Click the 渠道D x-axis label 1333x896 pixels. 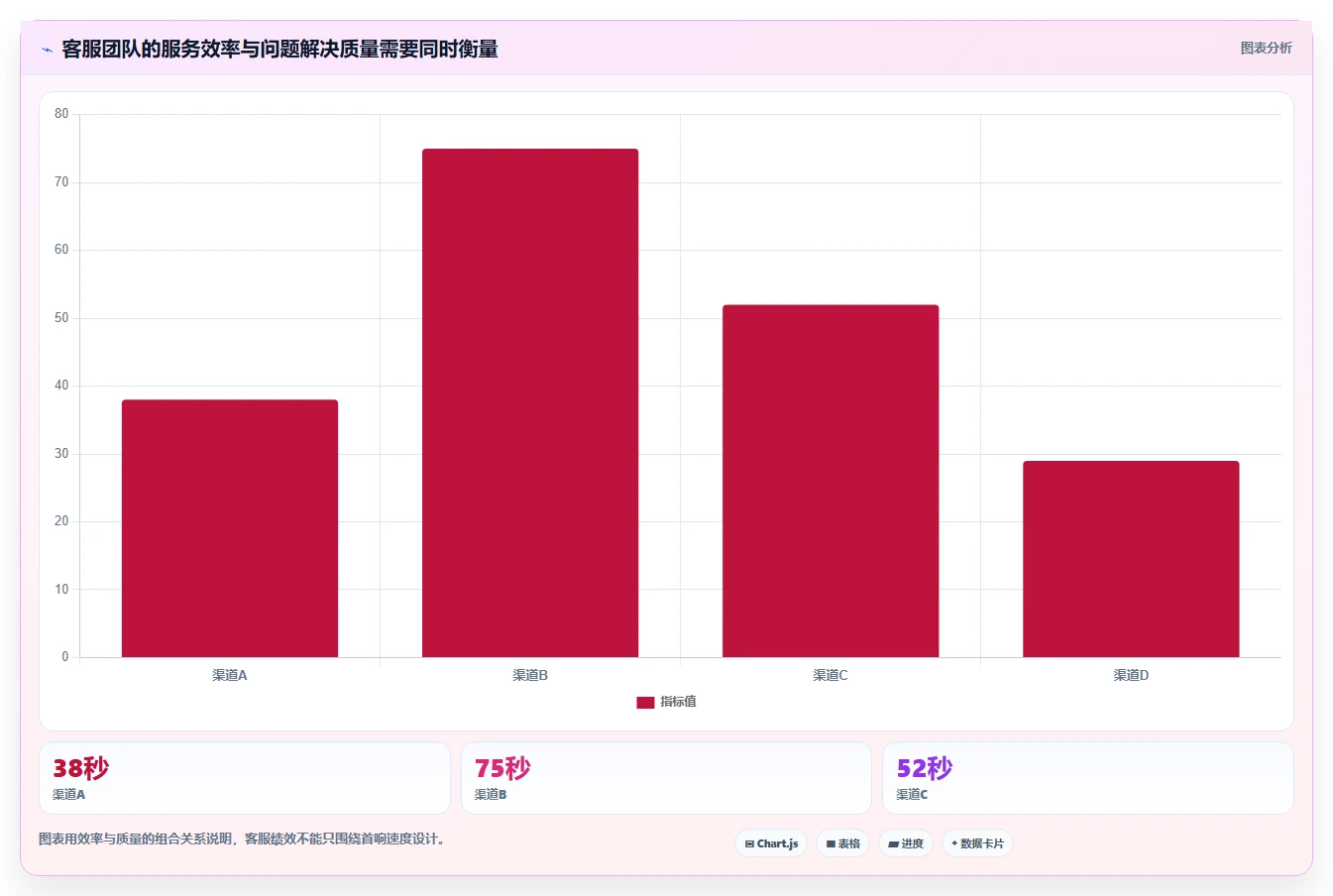pos(1131,675)
